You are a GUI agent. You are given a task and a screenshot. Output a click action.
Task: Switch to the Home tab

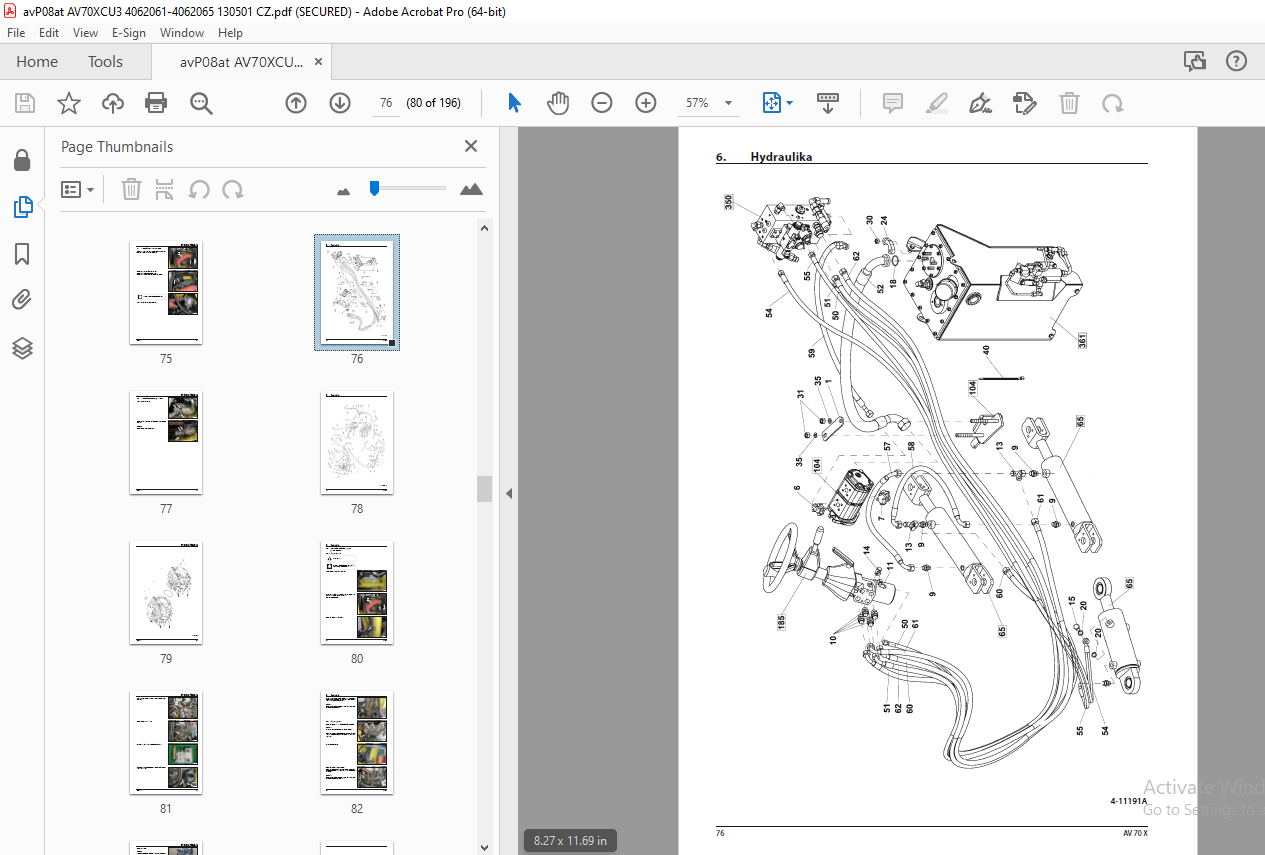[x=37, y=62]
